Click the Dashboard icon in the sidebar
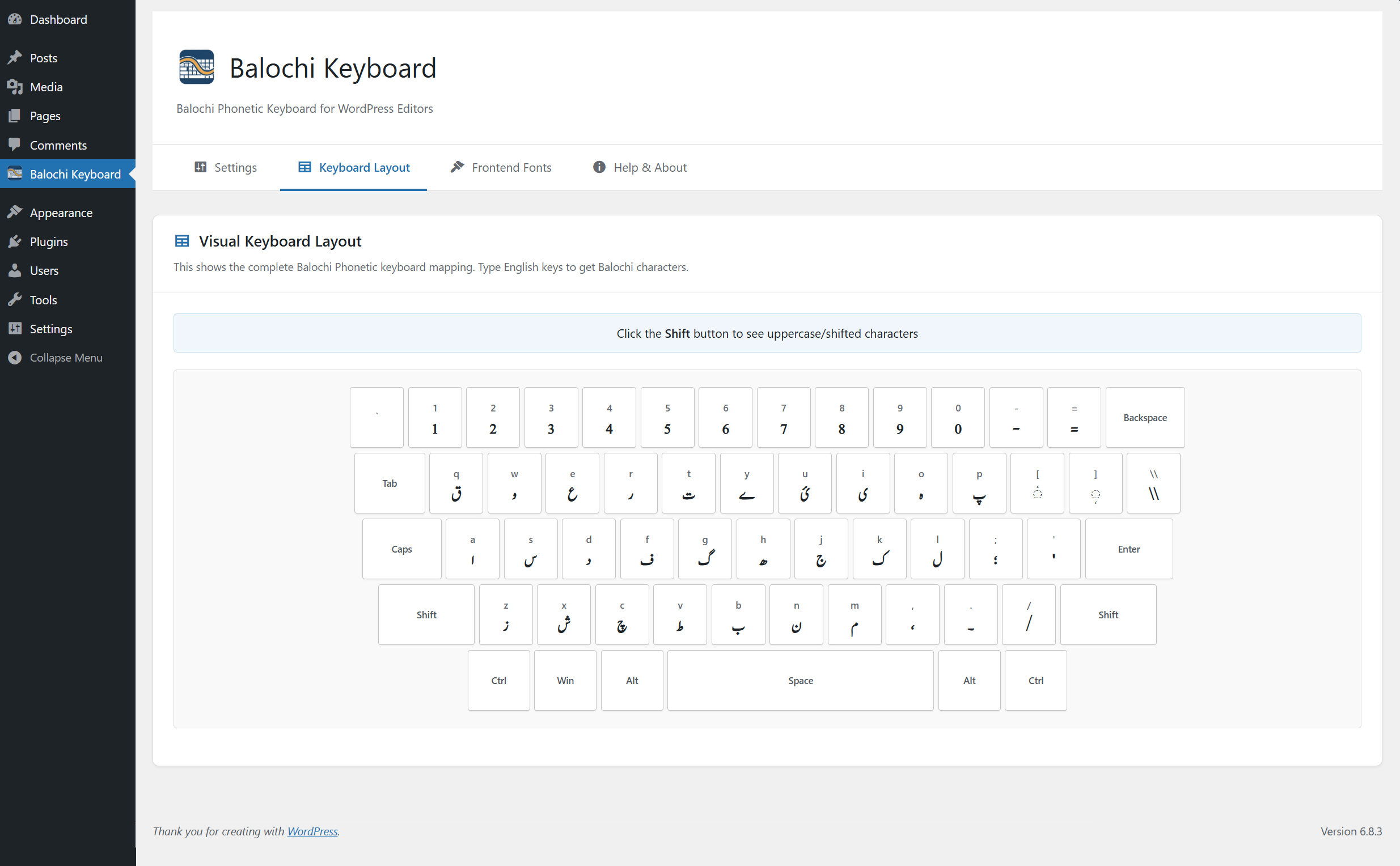 (15, 19)
